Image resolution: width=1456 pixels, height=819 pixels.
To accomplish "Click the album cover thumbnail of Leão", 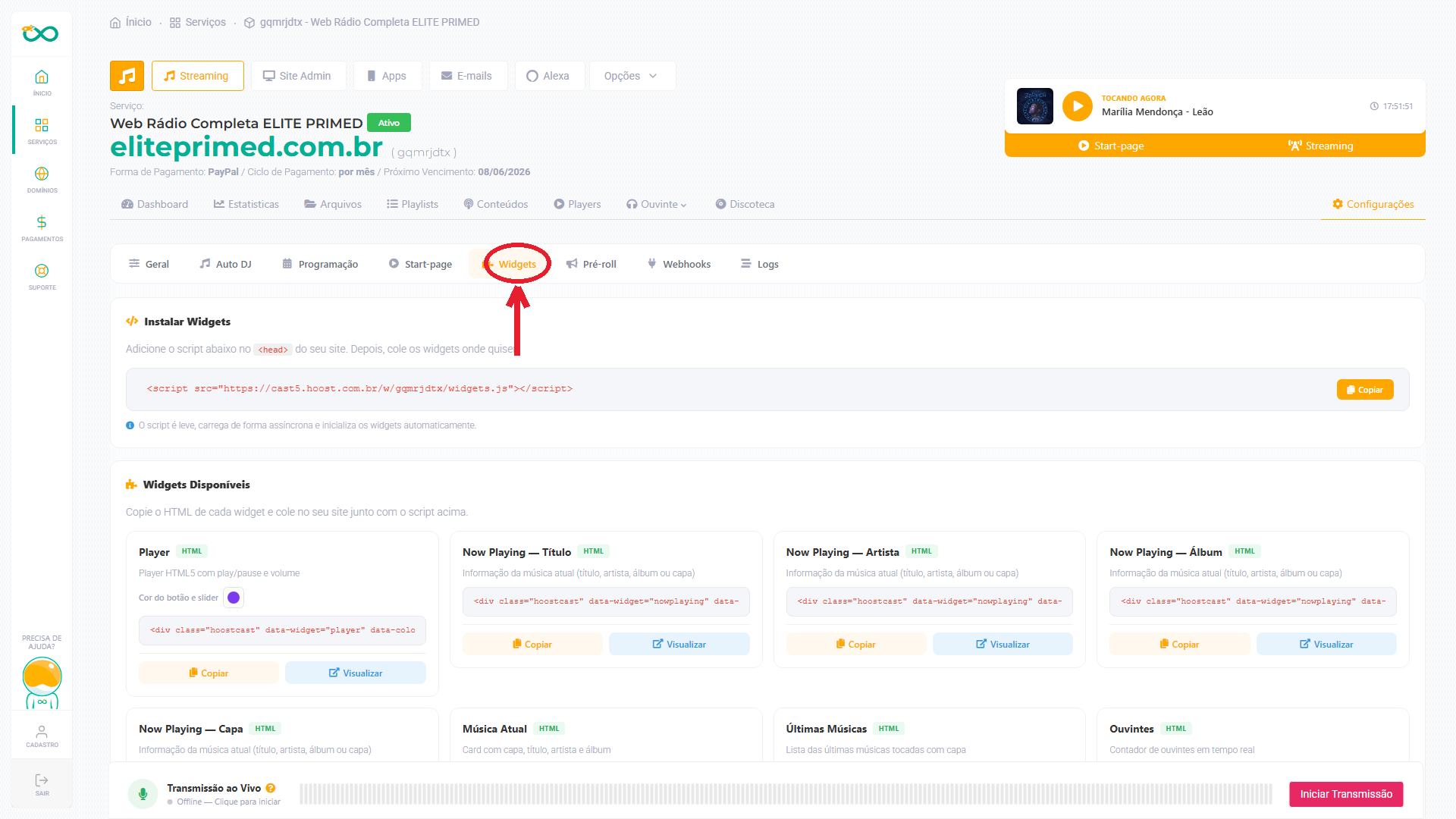I will coord(1034,106).
